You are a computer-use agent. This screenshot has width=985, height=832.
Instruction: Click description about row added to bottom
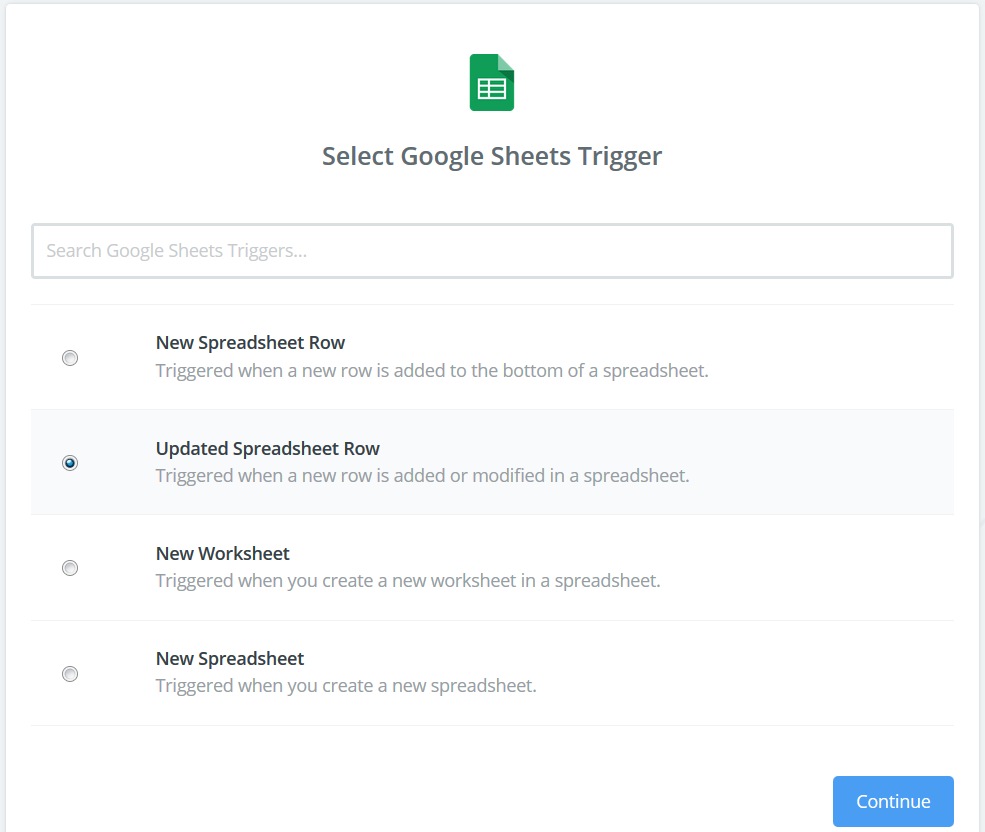432,371
